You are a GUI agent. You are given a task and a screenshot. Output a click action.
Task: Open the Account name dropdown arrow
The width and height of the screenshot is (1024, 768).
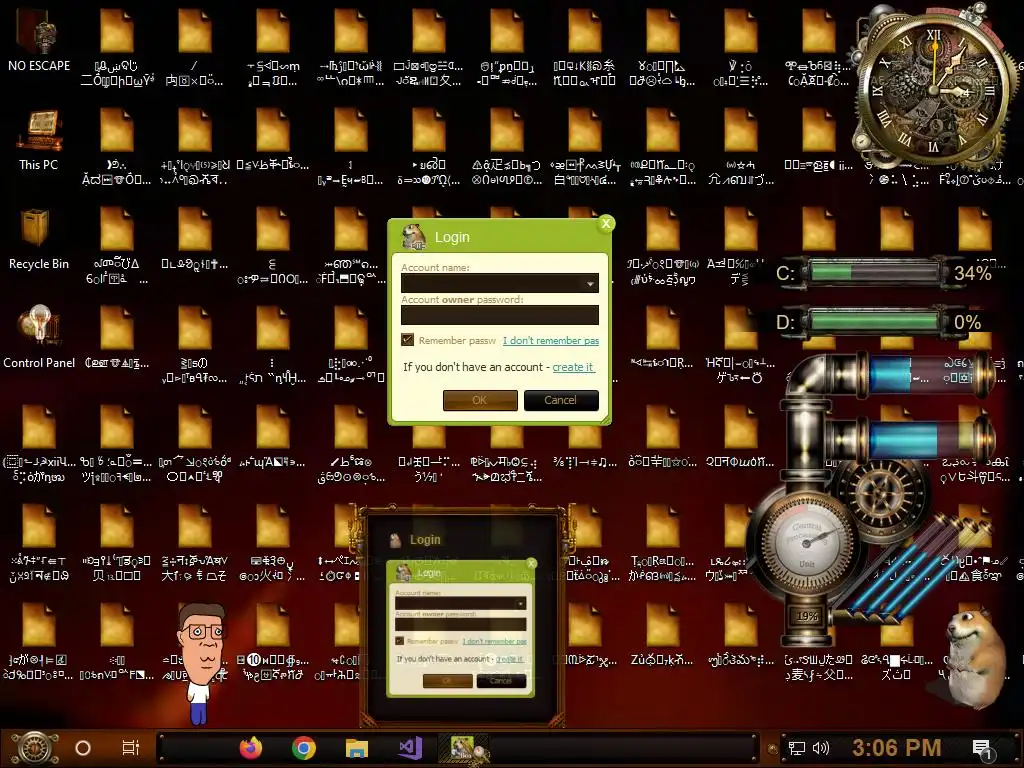click(590, 283)
